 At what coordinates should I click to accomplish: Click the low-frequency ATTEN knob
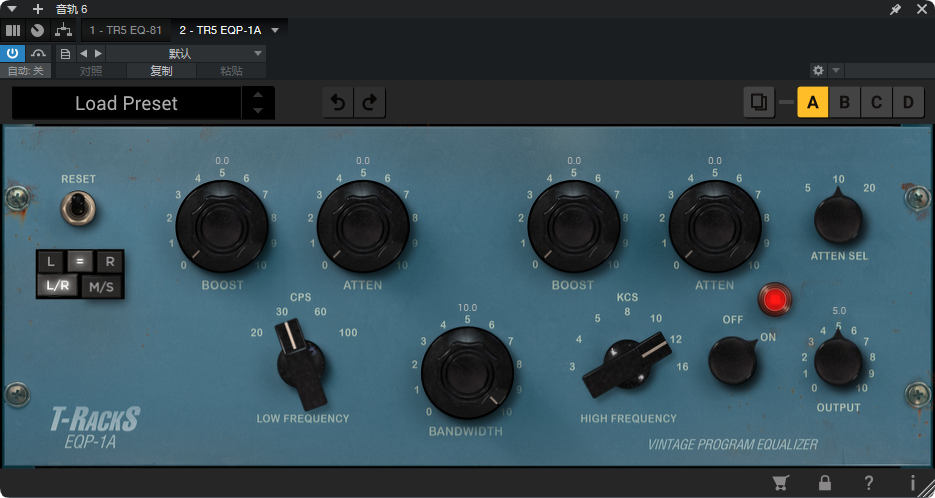tap(363, 226)
